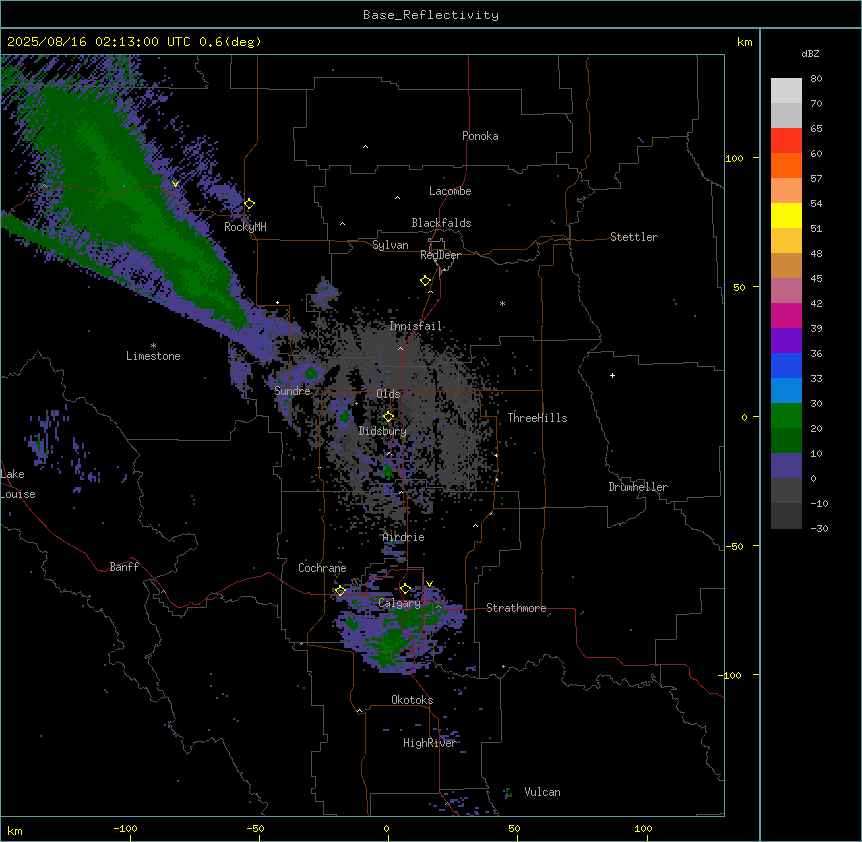
Task: Select the Lacombe label on the map
Action: pos(450,191)
